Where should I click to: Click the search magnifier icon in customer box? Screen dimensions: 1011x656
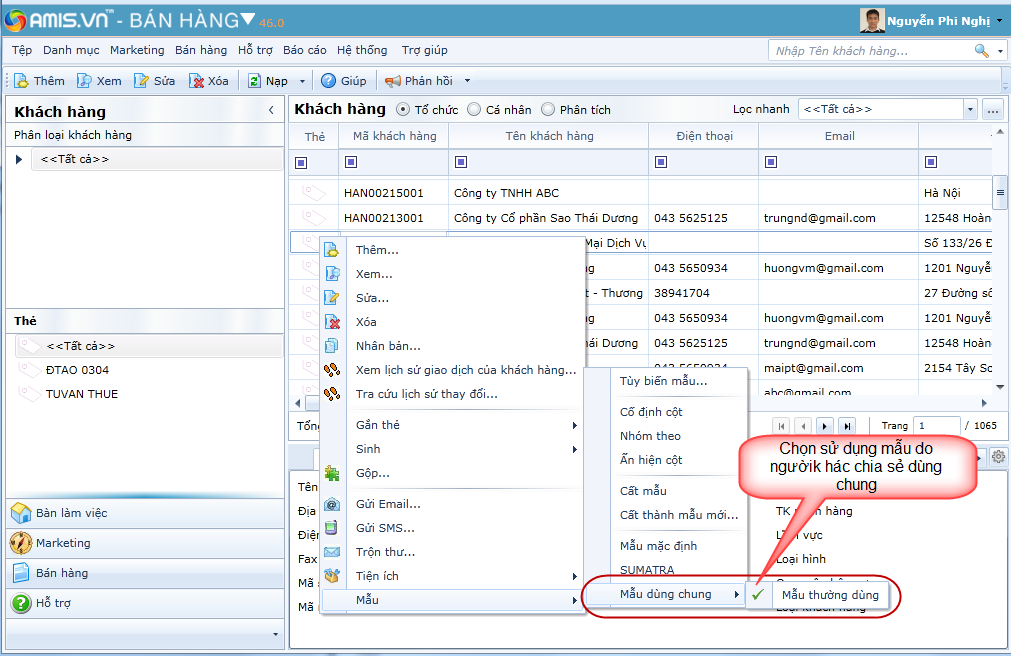point(981,51)
